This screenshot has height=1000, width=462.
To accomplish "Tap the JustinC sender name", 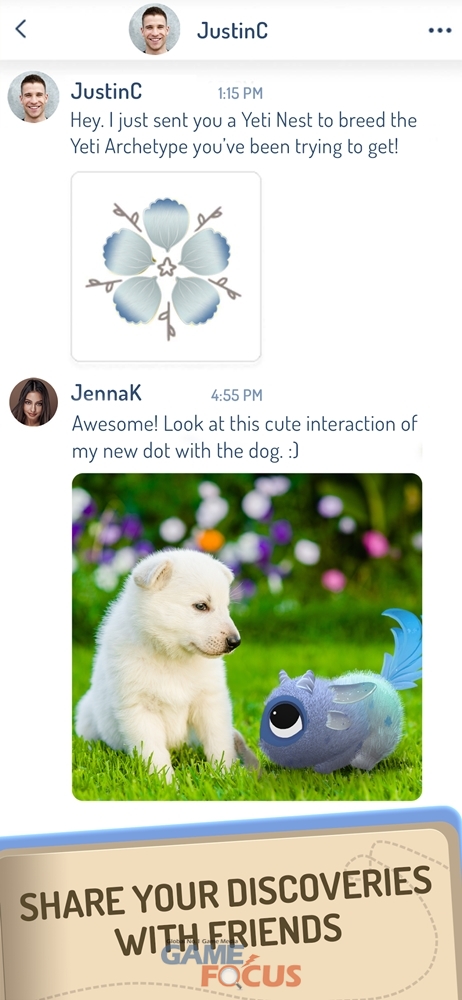I will tap(107, 92).
